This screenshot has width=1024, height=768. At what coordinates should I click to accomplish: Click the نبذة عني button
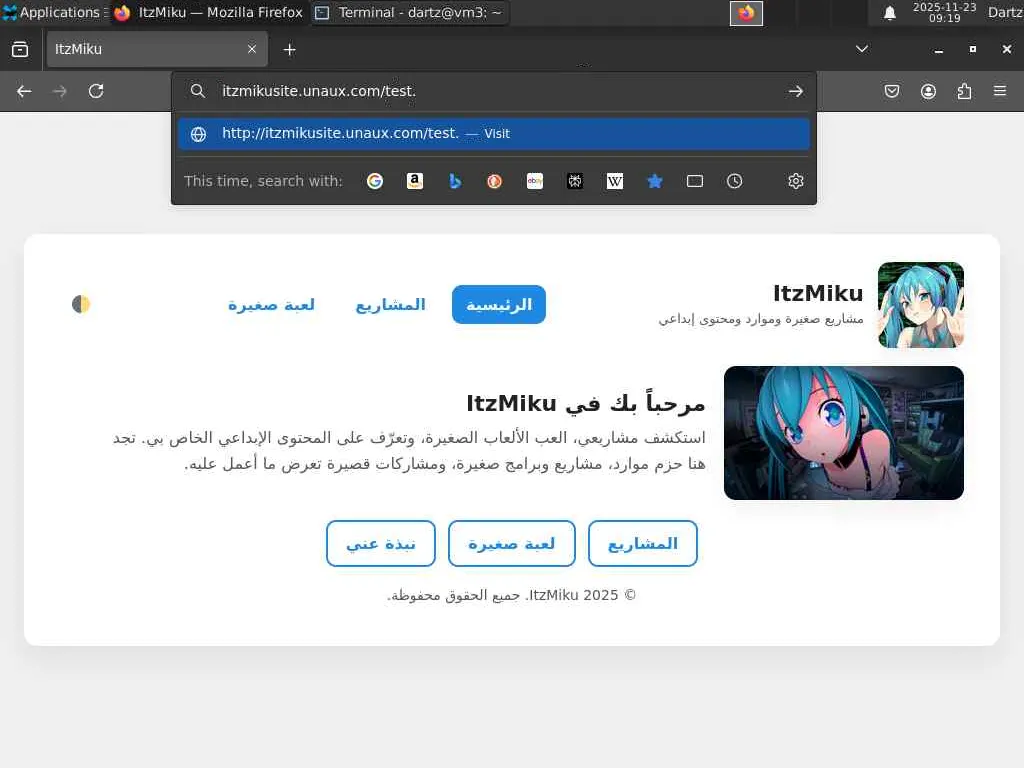pos(381,543)
